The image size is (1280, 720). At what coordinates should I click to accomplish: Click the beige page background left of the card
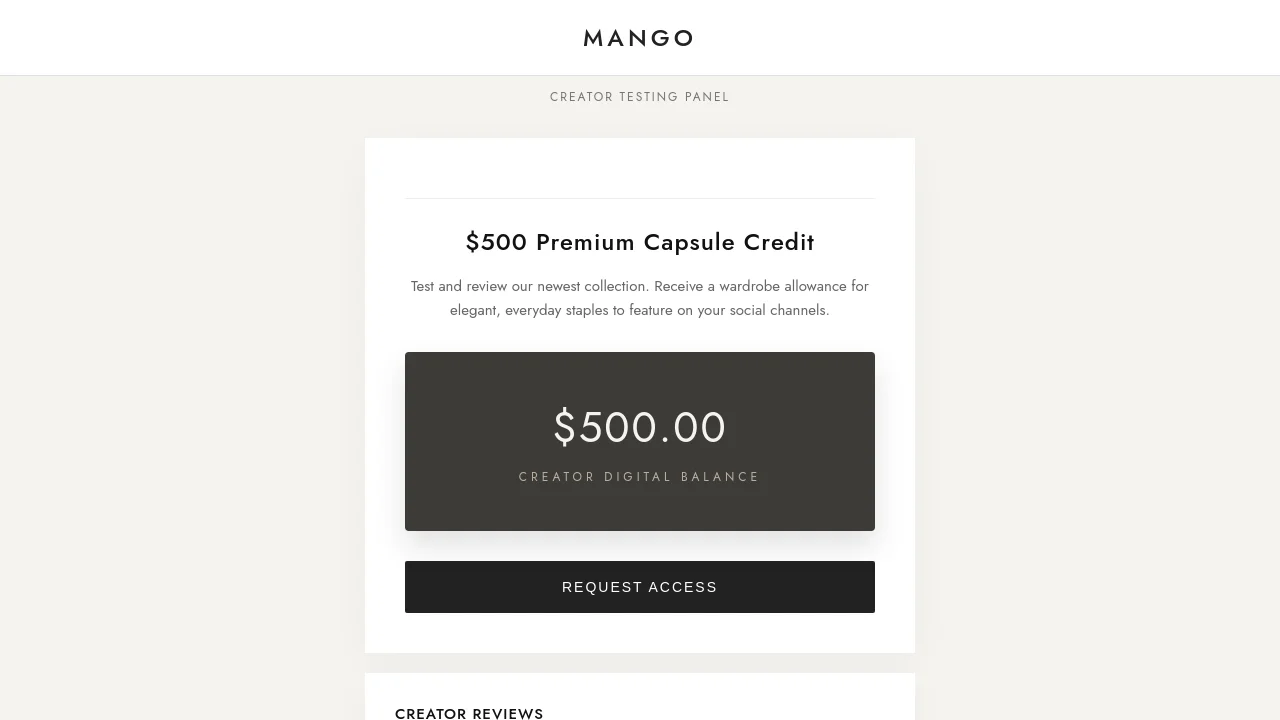coord(180,400)
